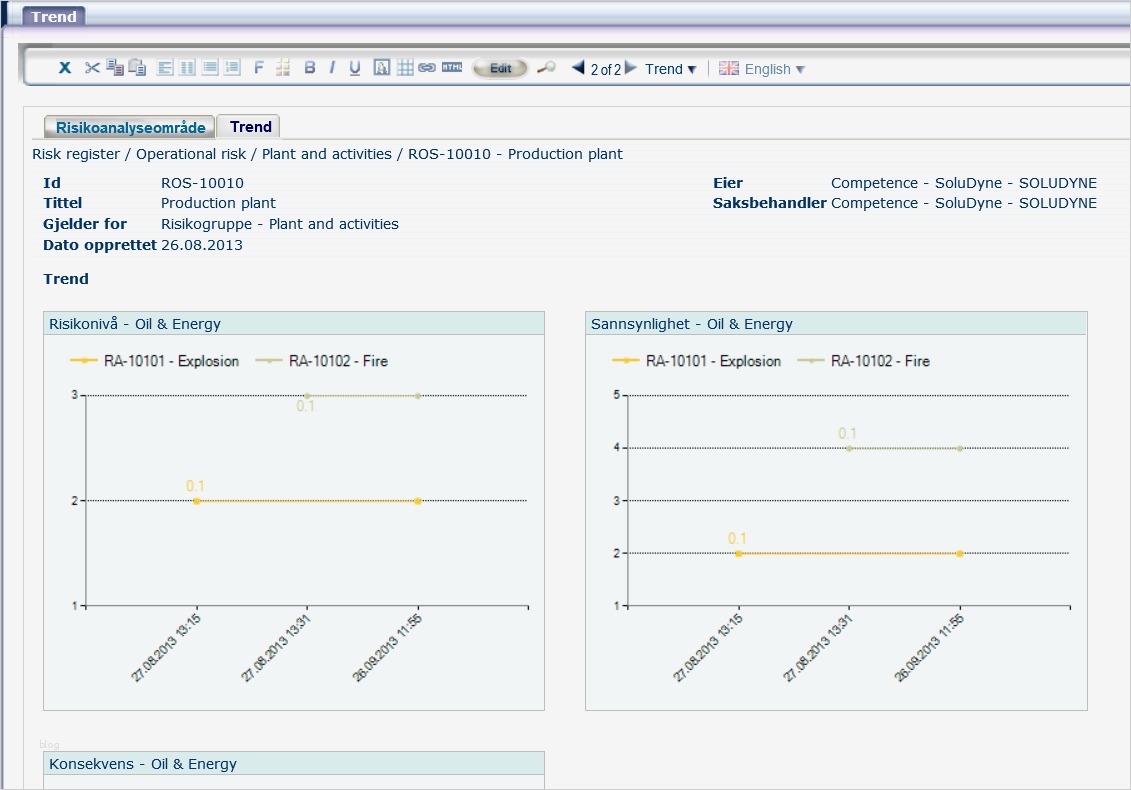Click the magnifier search icon
The image size is (1131, 790).
tap(546, 68)
